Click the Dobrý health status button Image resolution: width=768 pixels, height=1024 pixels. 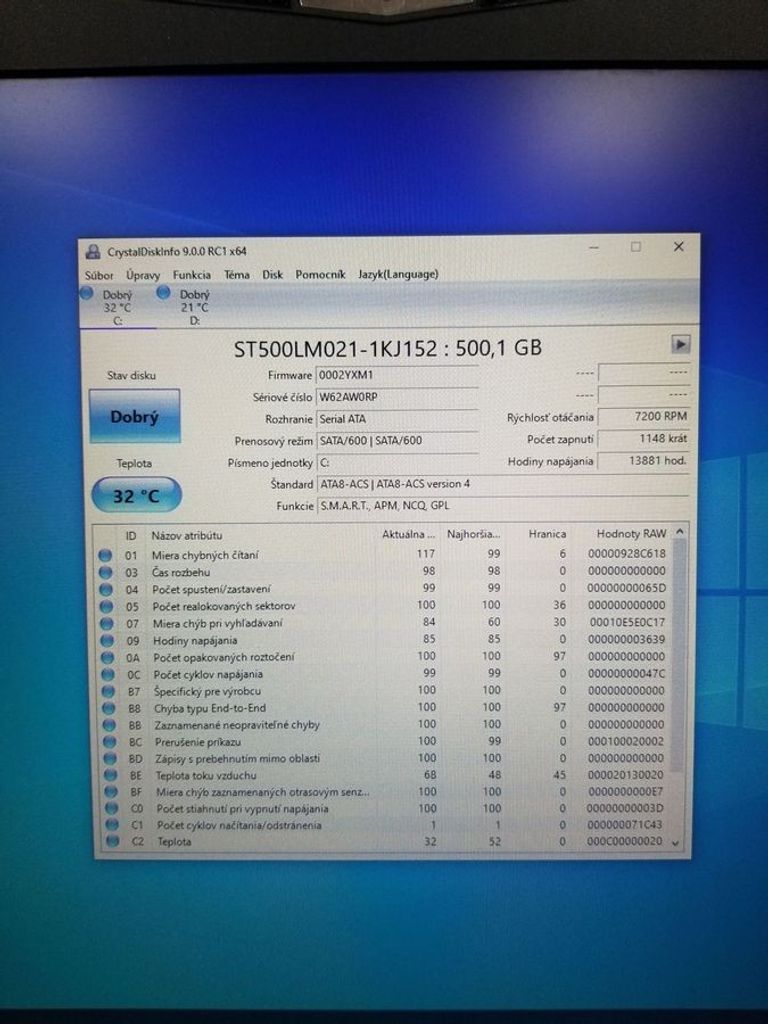tap(135, 417)
